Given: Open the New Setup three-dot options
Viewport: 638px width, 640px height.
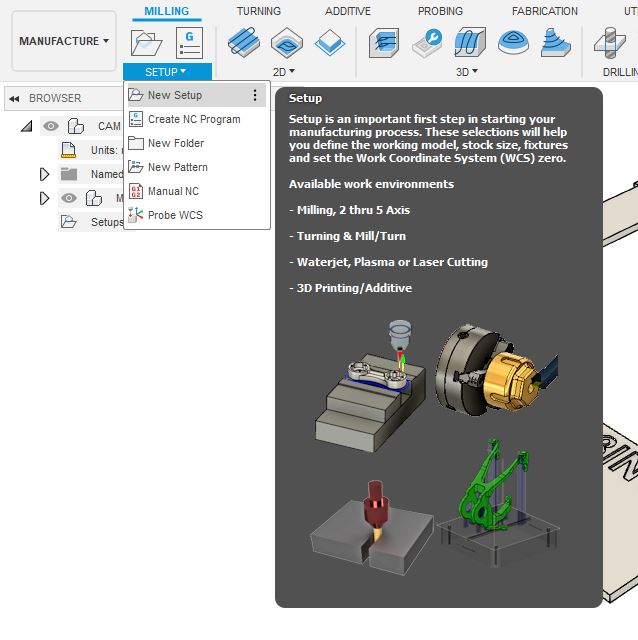Looking at the screenshot, I should pos(255,95).
